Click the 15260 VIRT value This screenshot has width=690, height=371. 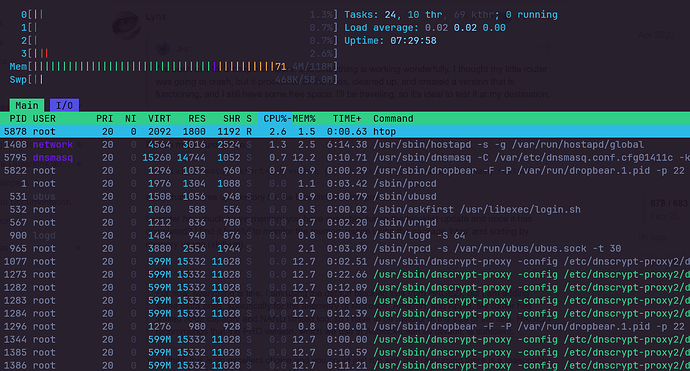click(157, 158)
